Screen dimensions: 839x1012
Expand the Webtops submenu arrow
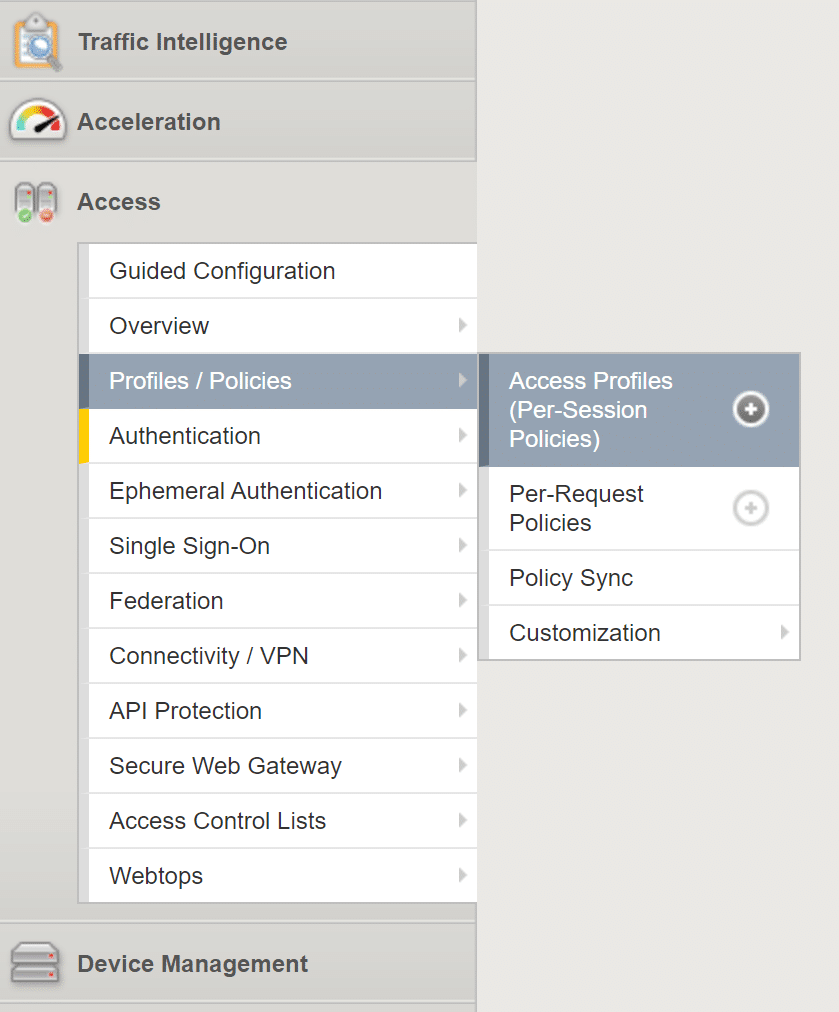point(462,875)
